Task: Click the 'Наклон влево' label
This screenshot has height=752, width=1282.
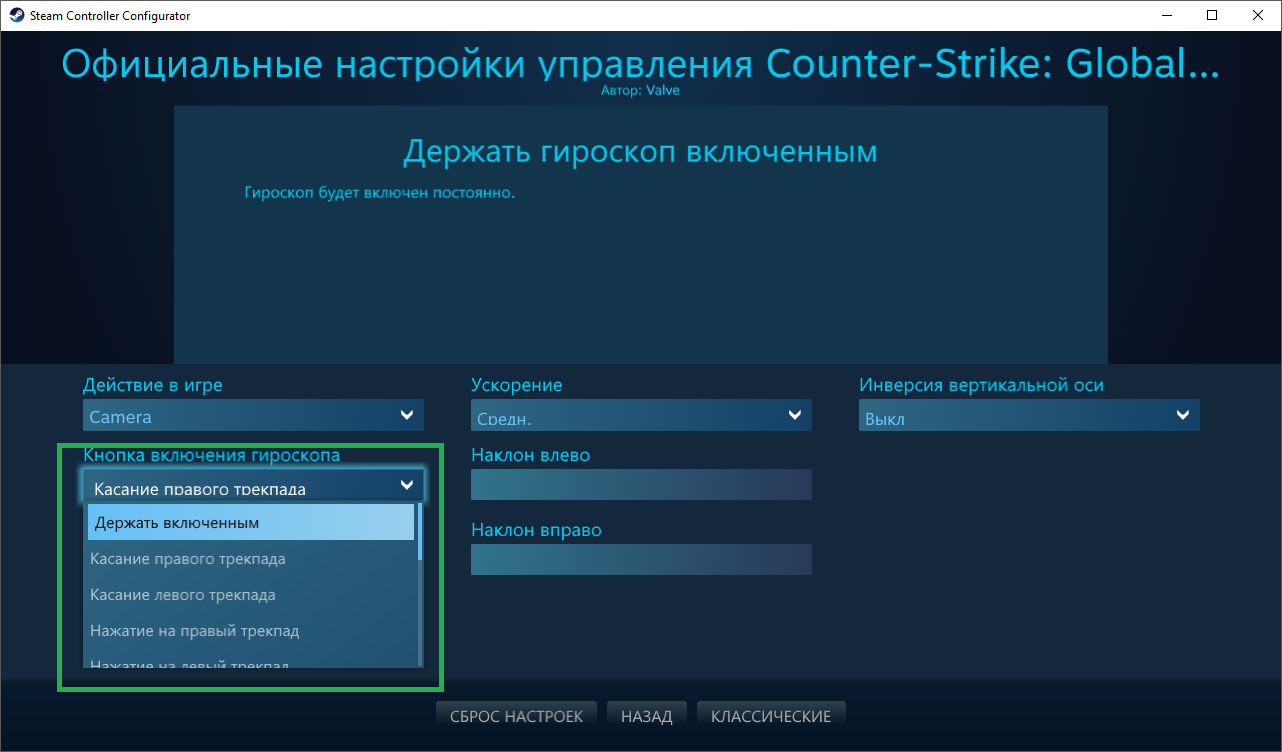Action: [x=531, y=455]
